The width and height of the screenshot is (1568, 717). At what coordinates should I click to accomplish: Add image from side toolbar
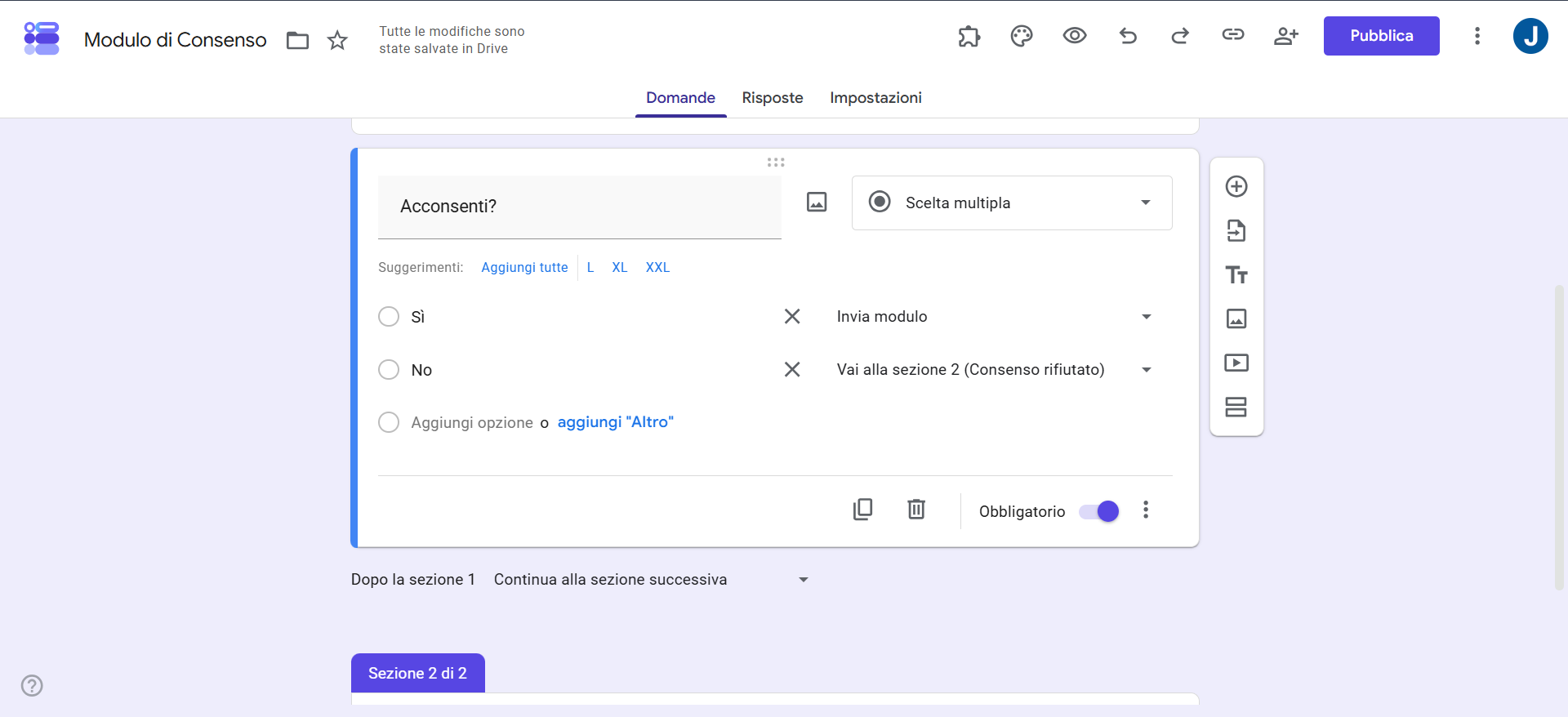pos(1236,318)
